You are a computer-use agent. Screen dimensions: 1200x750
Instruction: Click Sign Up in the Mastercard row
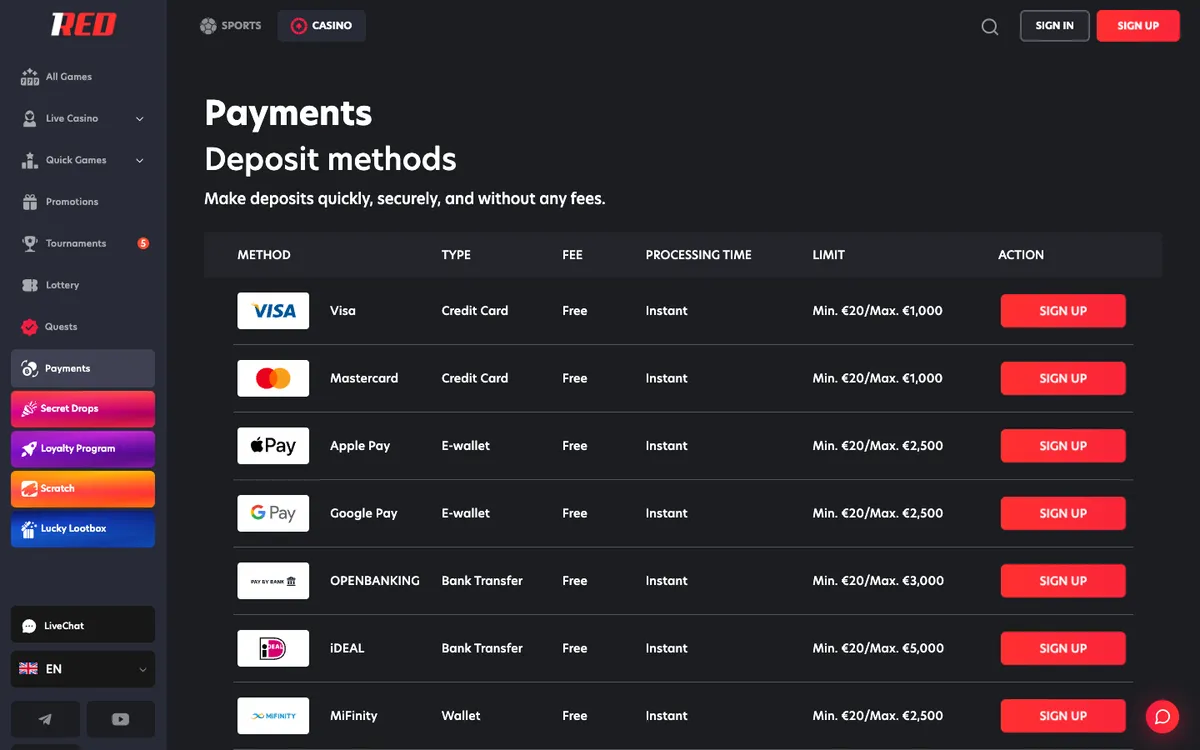tap(1063, 378)
